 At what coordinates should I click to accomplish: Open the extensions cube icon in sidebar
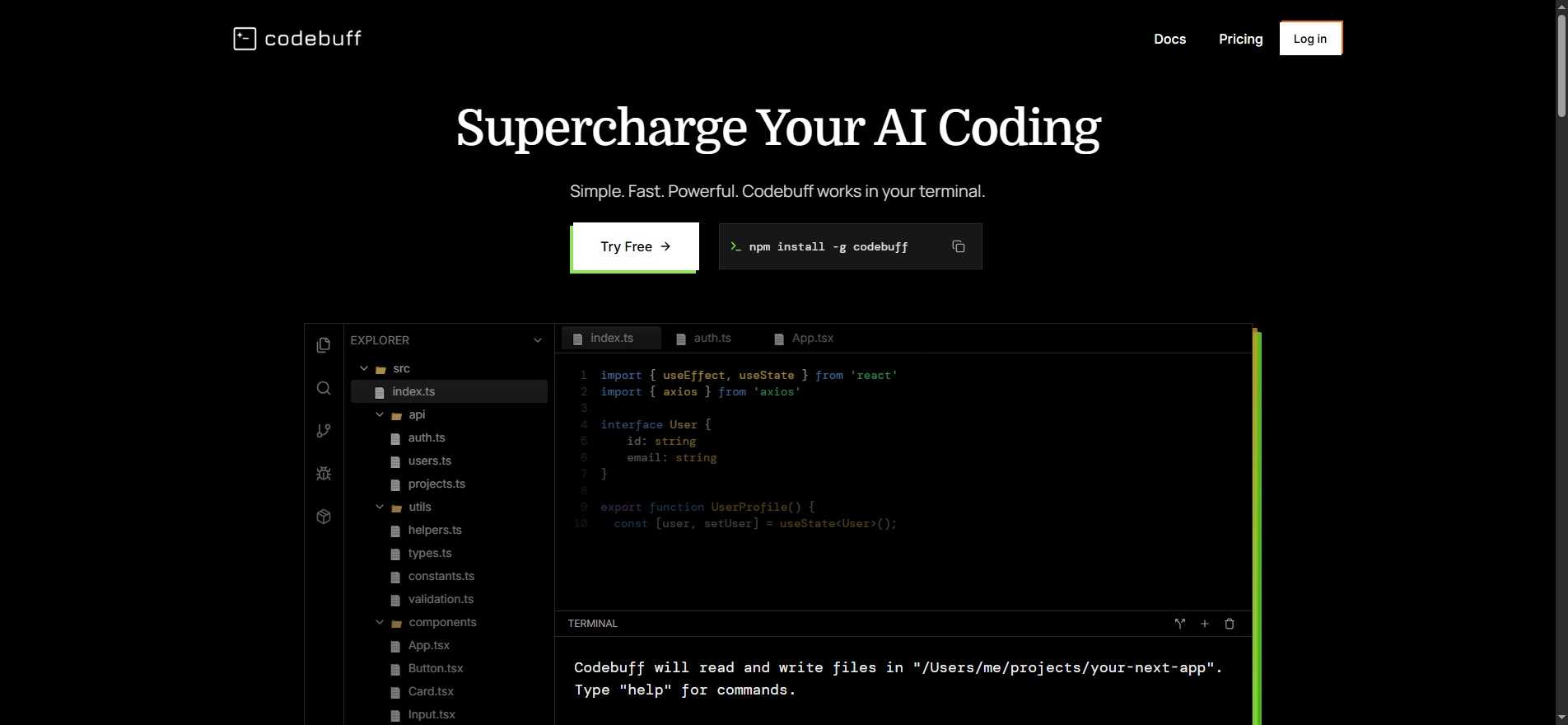click(x=324, y=517)
